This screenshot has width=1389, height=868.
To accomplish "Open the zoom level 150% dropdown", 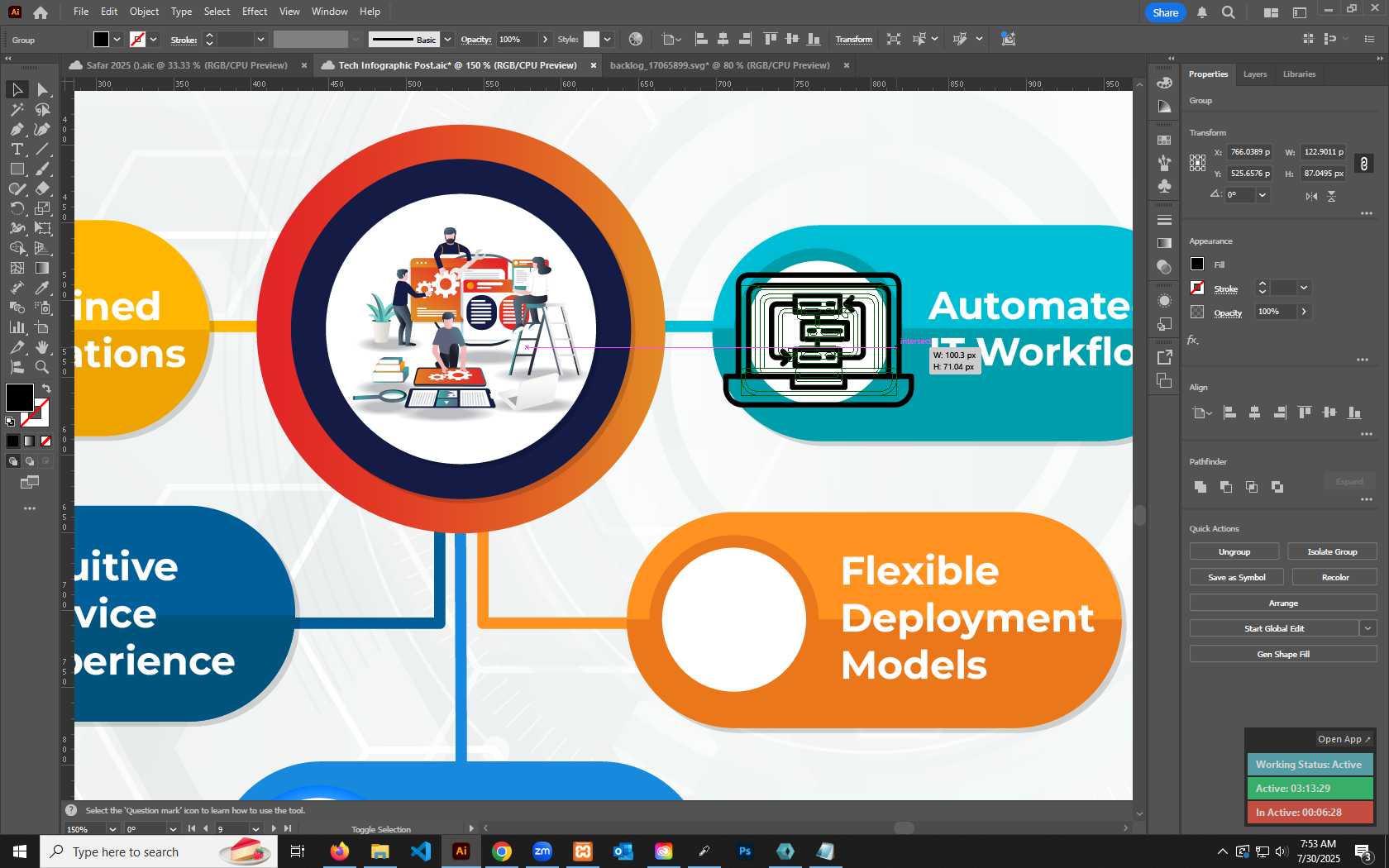I will [112, 829].
